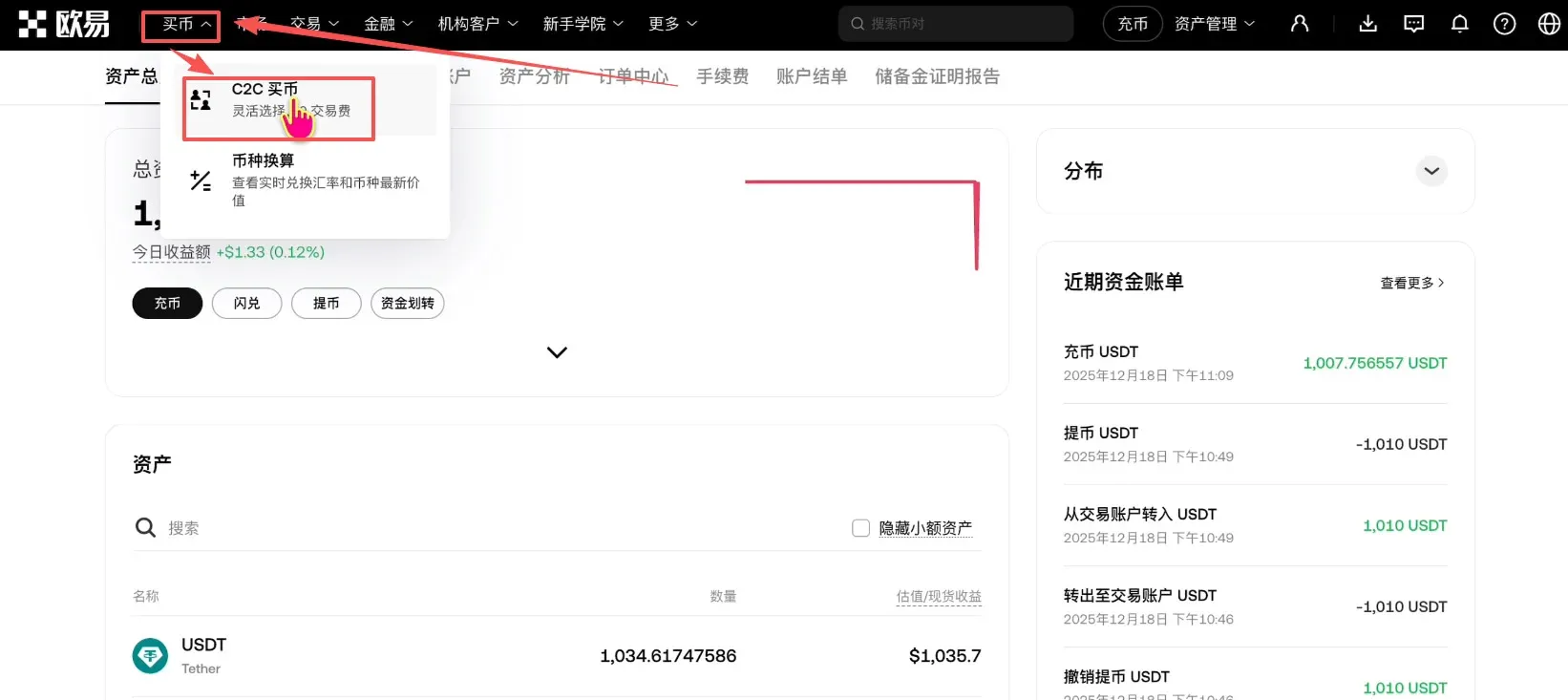The width and height of the screenshot is (1568, 700).
Task: Click the 近期资金账单 heading
Action: (x=1124, y=282)
